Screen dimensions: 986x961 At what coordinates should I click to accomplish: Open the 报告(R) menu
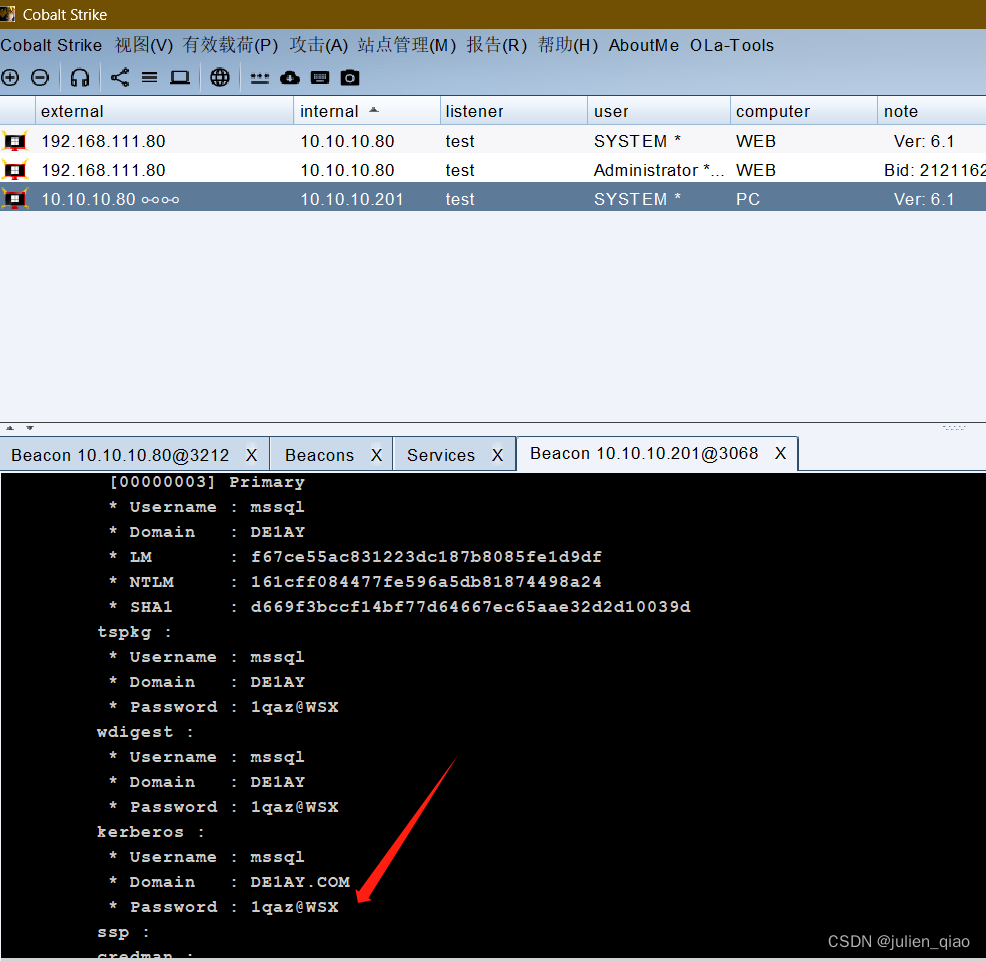[x=496, y=45]
